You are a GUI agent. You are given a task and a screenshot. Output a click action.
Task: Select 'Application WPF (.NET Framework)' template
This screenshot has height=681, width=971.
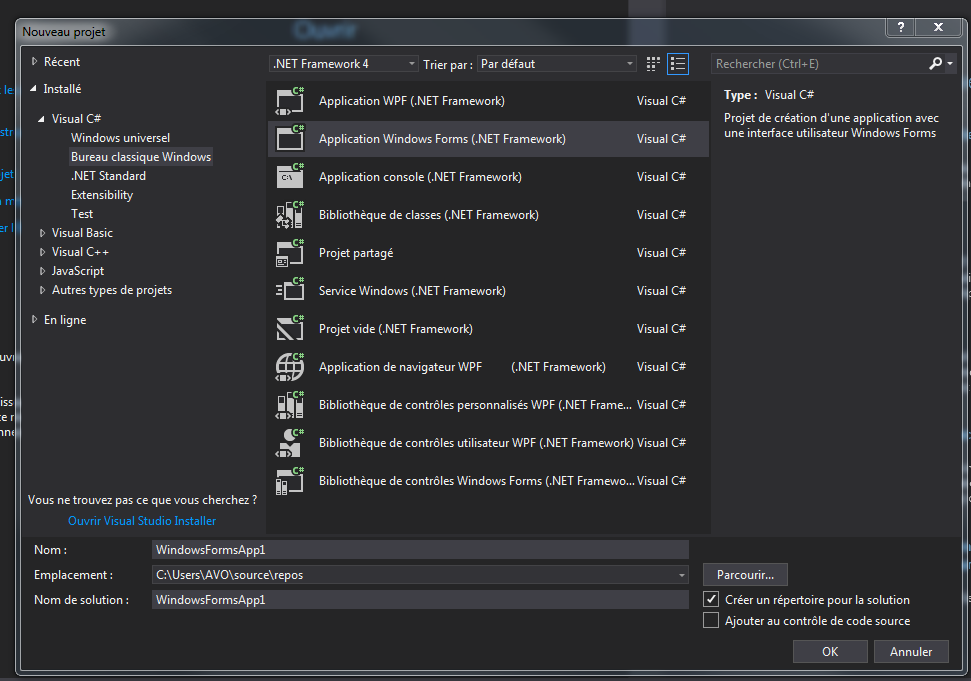tap(488, 101)
